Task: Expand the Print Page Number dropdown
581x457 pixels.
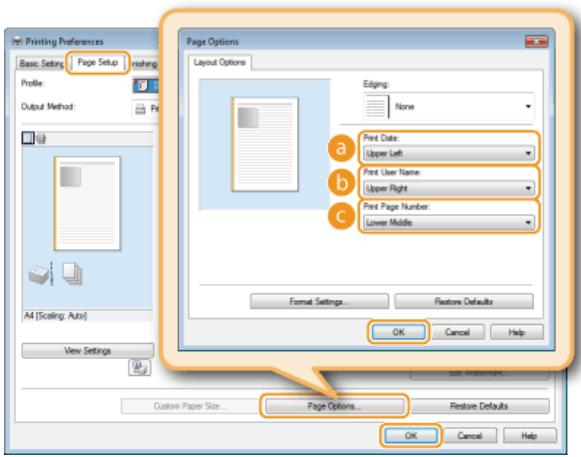Action: point(448,223)
